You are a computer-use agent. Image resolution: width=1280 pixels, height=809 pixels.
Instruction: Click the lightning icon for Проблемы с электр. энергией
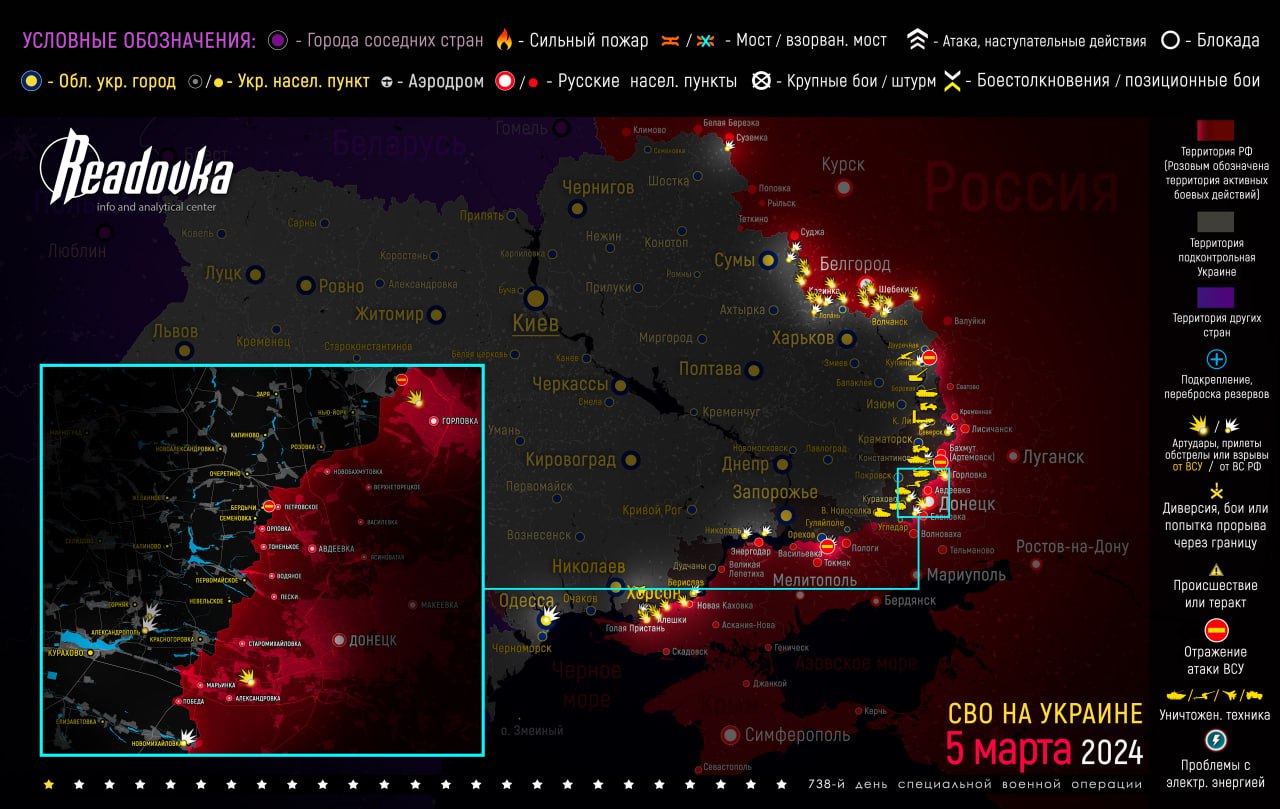[1216, 740]
